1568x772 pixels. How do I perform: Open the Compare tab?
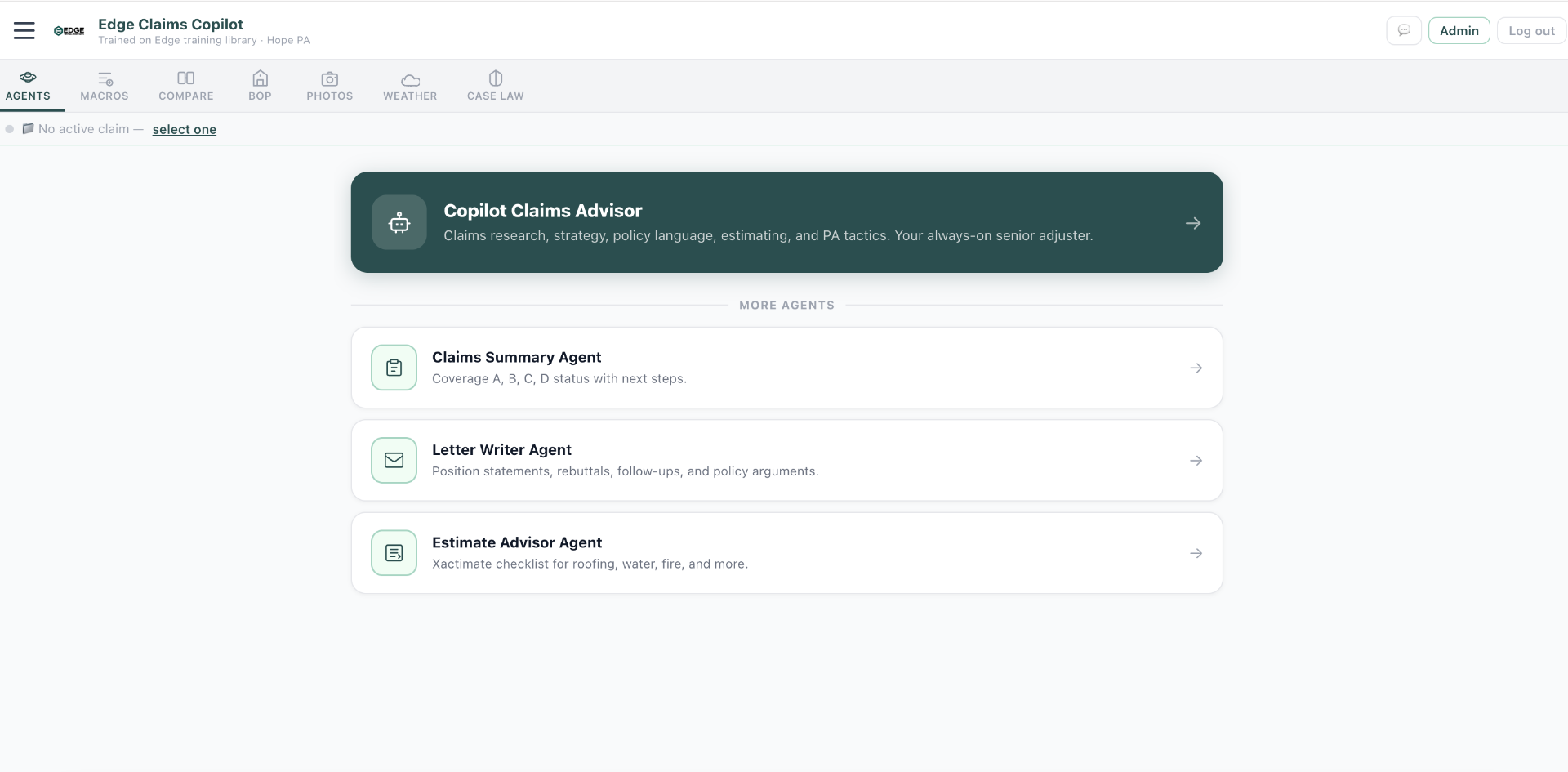click(185, 86)
